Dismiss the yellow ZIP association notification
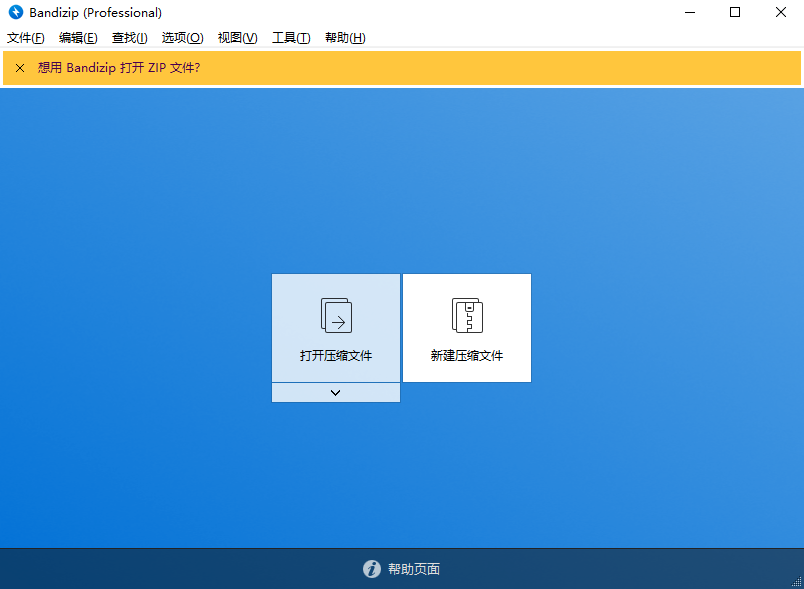 (x=20, y=68)
